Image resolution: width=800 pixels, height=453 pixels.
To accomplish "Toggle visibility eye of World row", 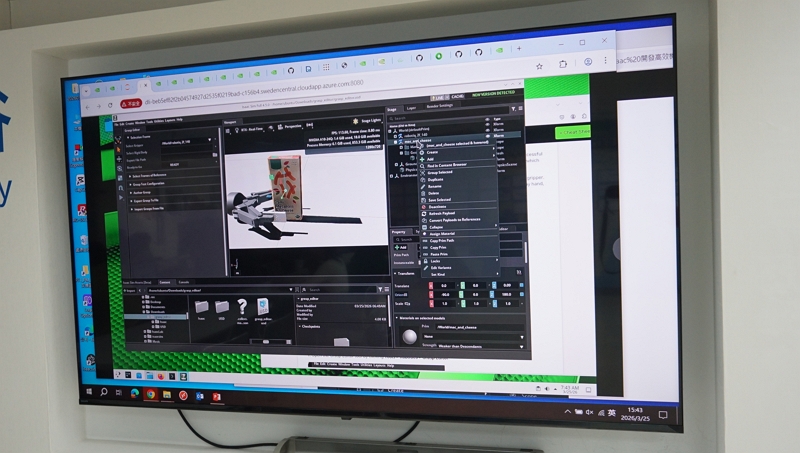I will [487, 124].
